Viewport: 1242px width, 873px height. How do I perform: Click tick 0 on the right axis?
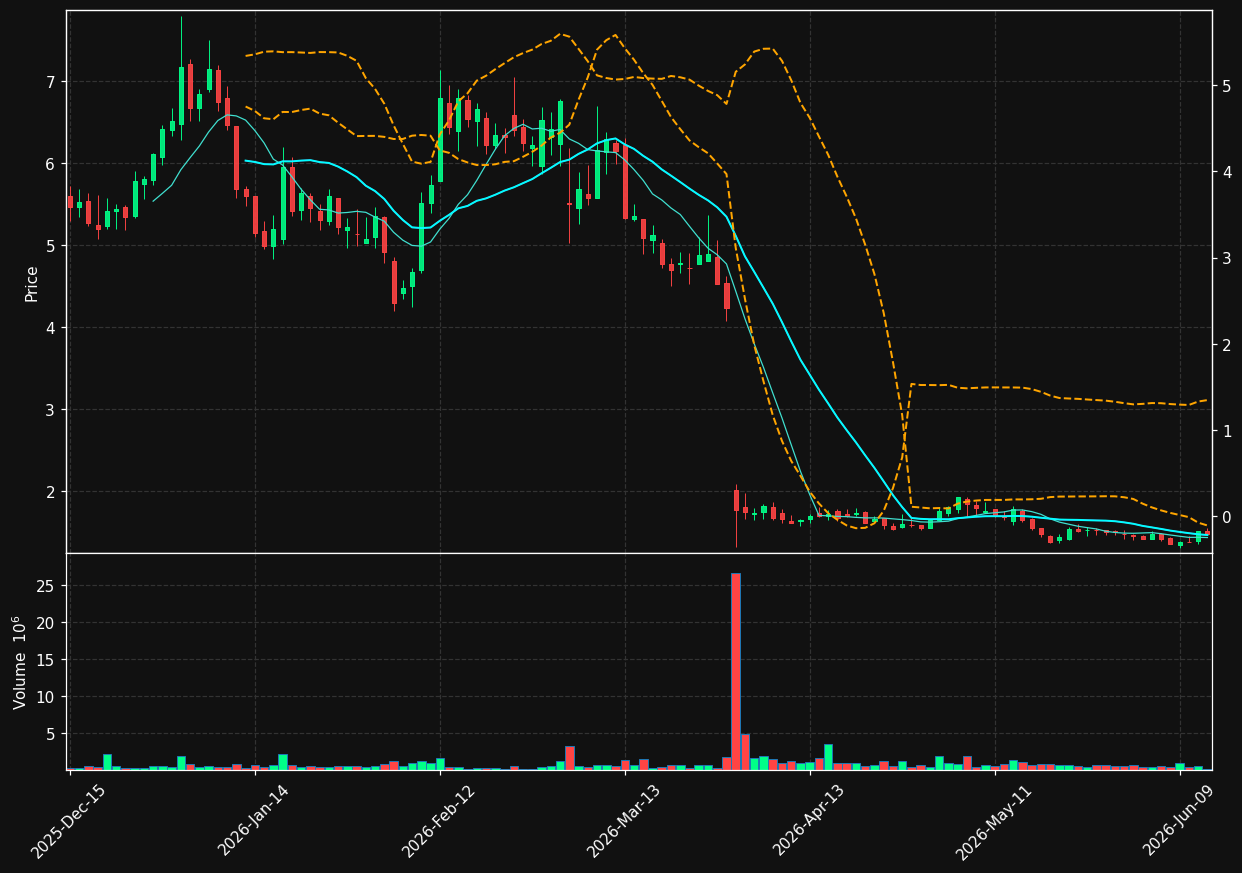pyautogui.click(x=1226, y=517)
